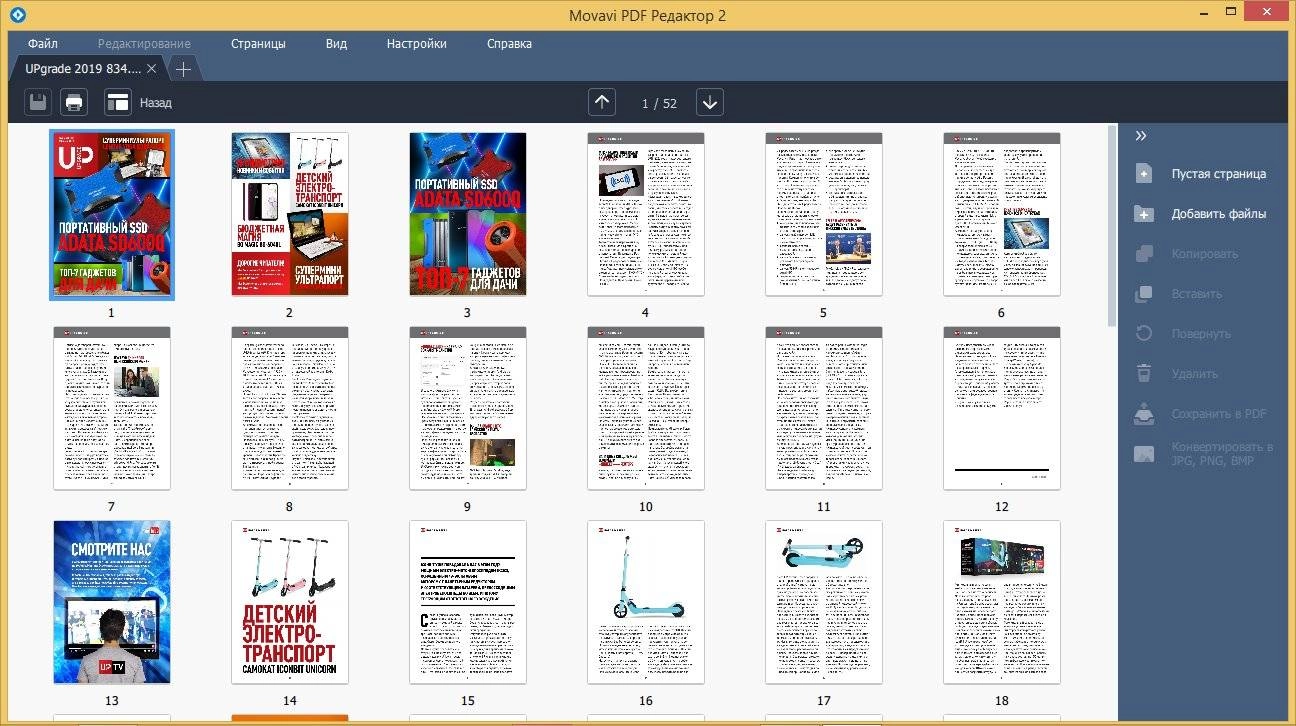The image size is (1296, 726).
Task: Click Пустая страница in sidebar
Action: pos(1219,173)
